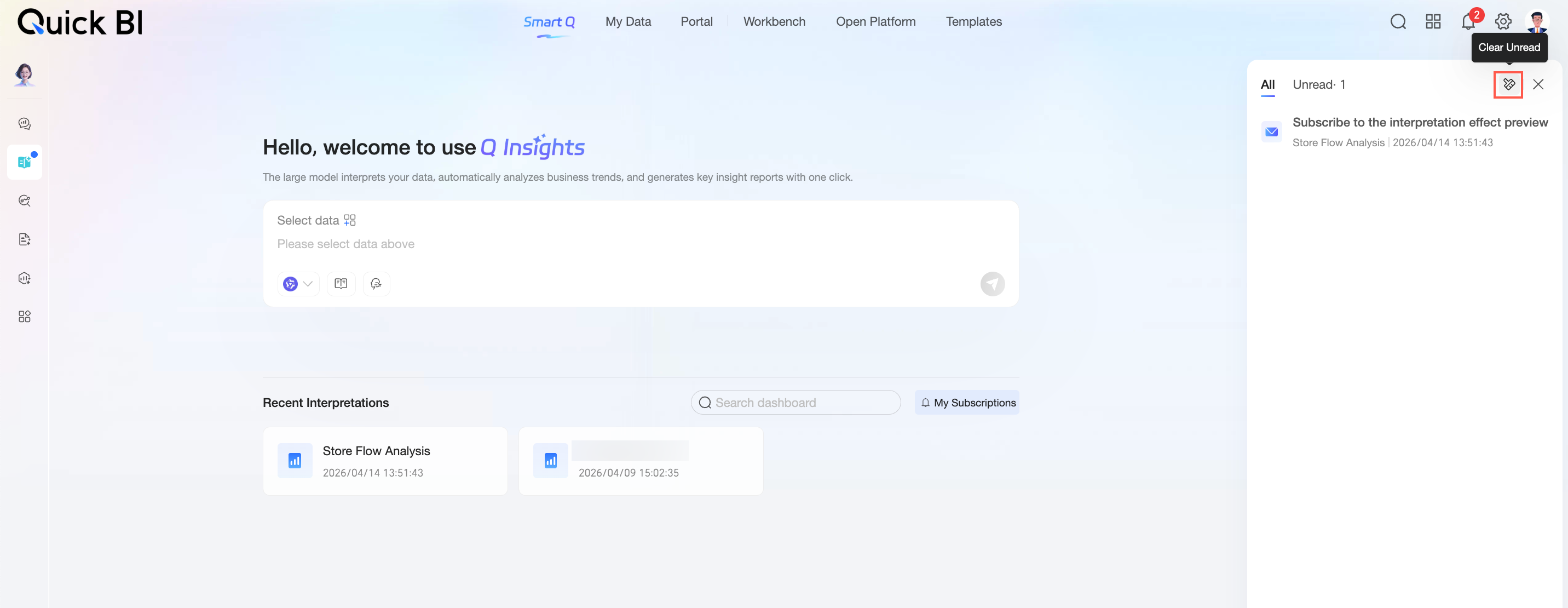Select the Q Insights sidebar icon
Viewport: 1568px width, 608px height.
tap(24, 162)
